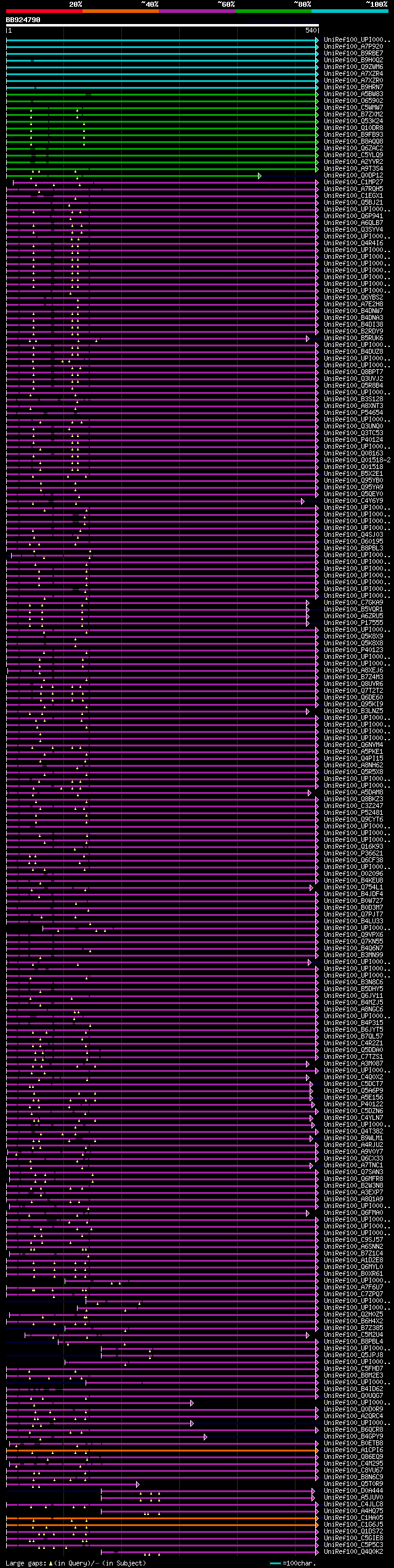The width and height of the screenshot is (394, 1568).
Task: Open the hit UniRef100_B9HRN7
Action: coord(353,88)
